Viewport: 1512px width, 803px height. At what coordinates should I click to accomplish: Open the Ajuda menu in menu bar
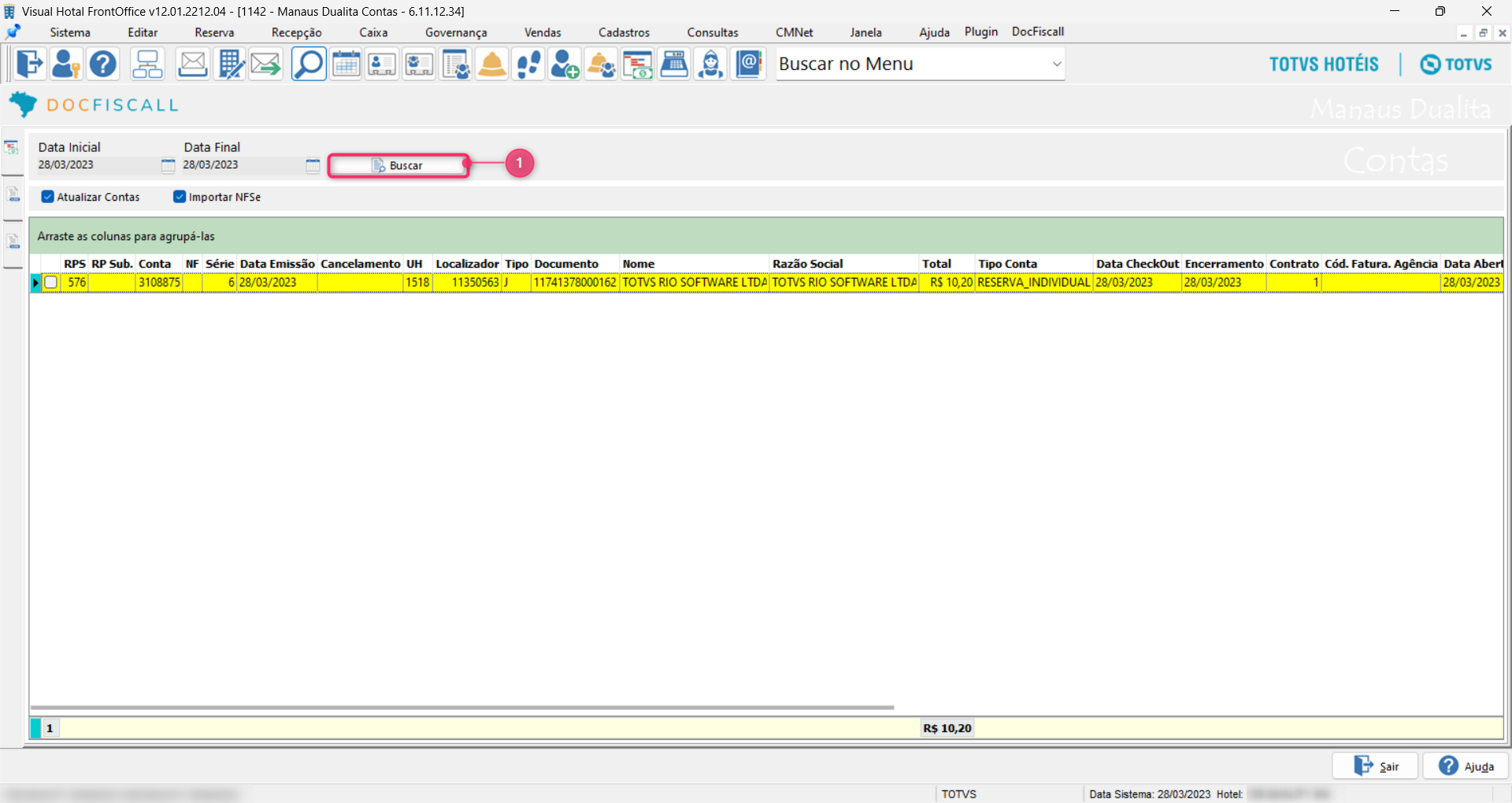(x=934, y=32)
